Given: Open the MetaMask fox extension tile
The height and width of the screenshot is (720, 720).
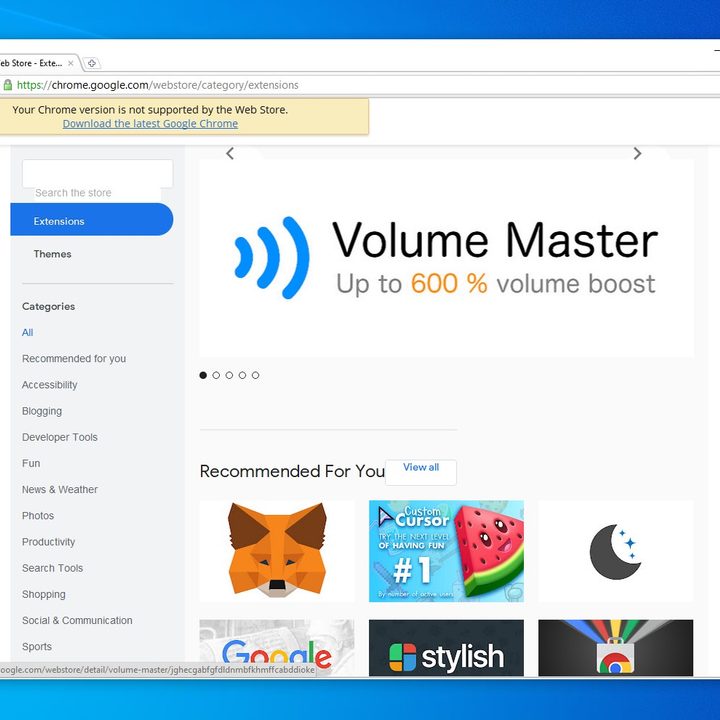Looking at the screenshot, I should (277, 551).
